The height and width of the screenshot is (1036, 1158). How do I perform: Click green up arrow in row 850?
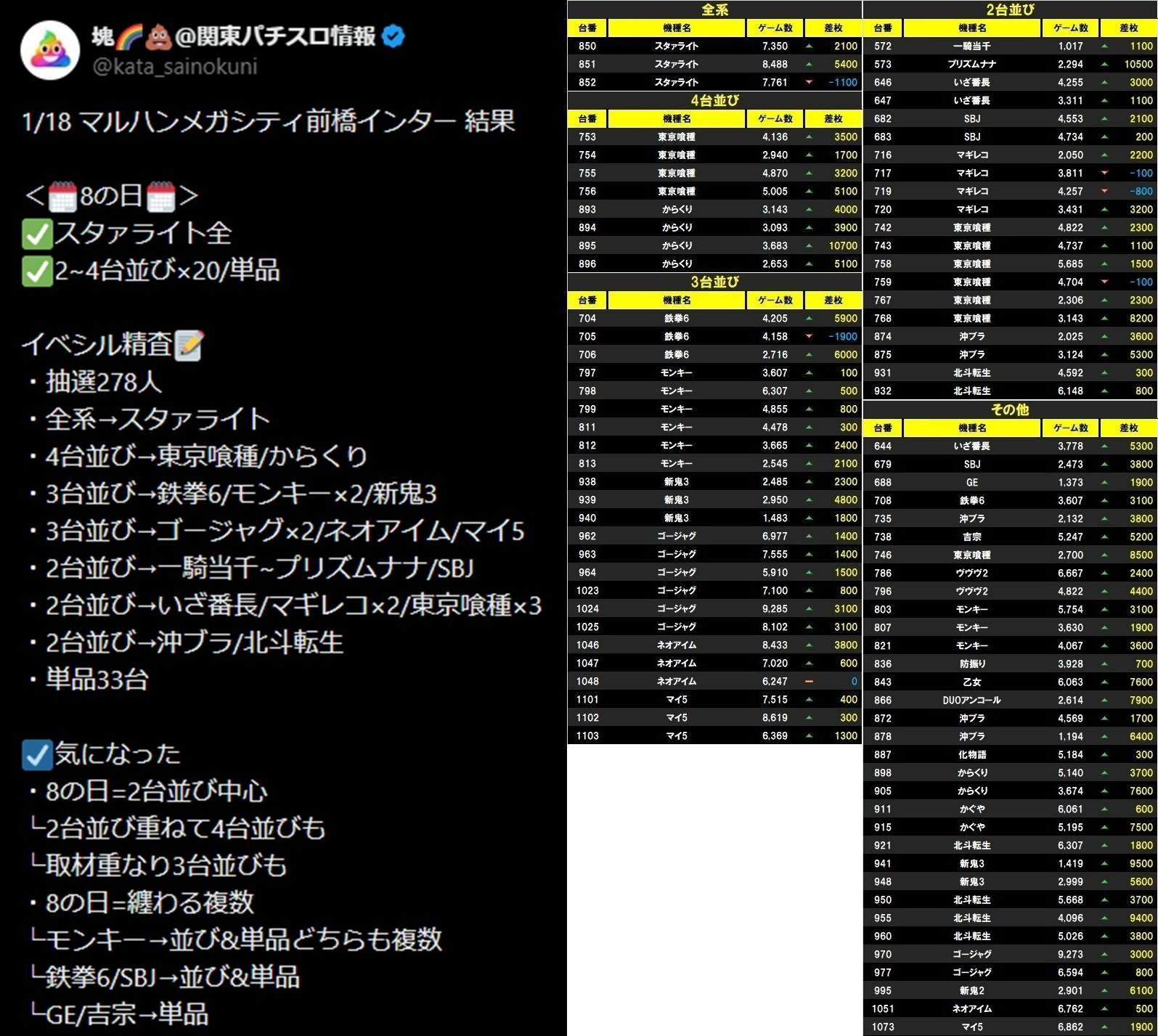[809, 46]
